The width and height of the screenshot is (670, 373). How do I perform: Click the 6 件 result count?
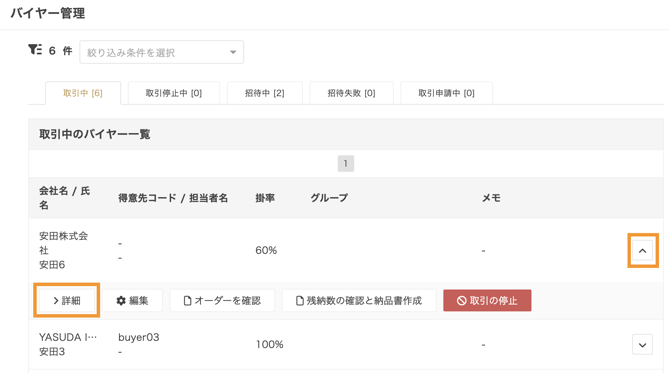tap(60, 51)
